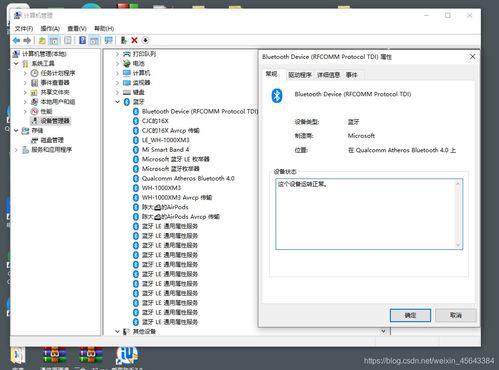The width and height of the screenshot is (499, 370).
Task: Toggle the show/hide console tree icon
Action: pyautogui.click(x=54, y=40)
